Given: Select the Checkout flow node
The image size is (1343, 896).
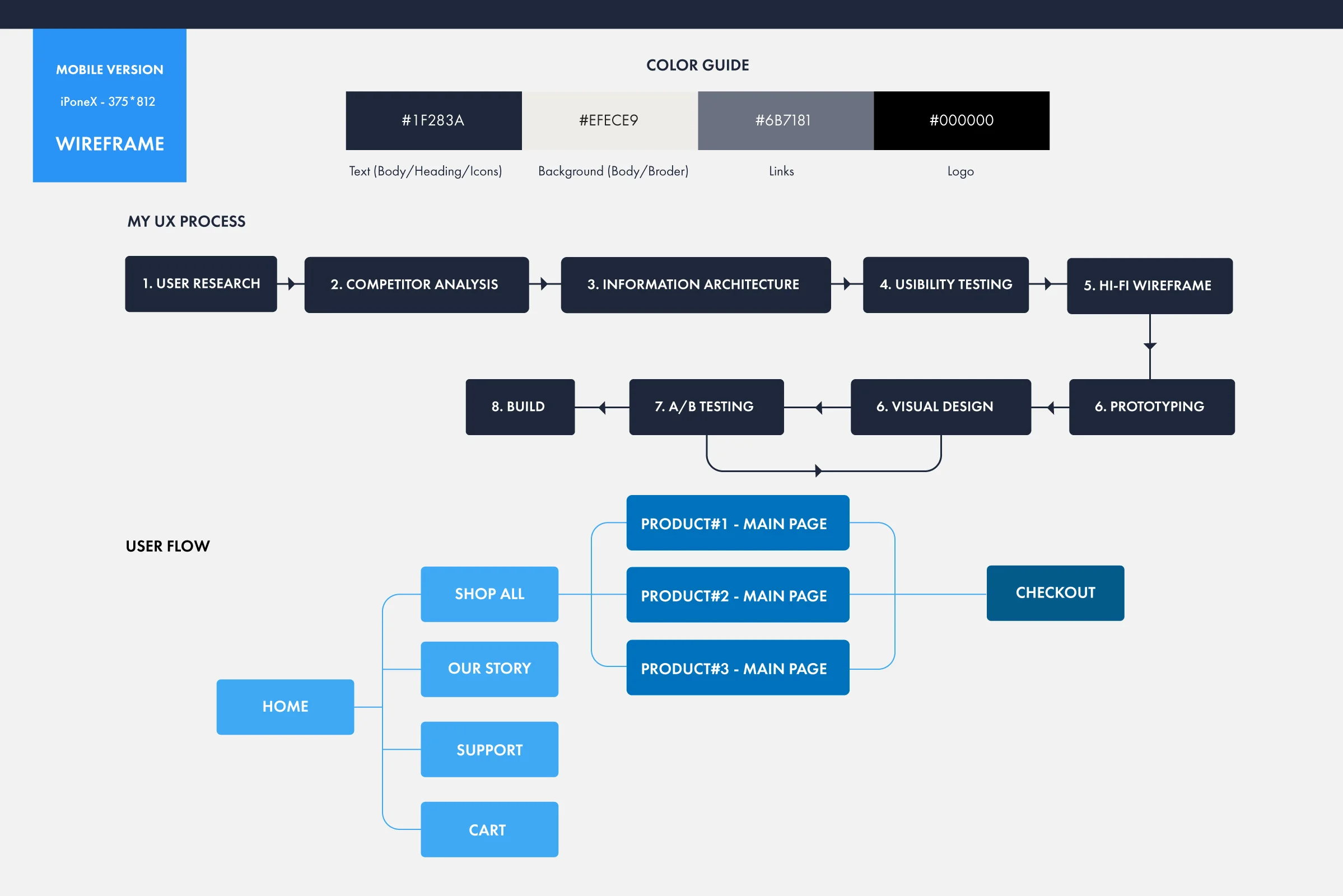Looking at the screenshot, I should pyautogui.click(x=1055, y=593).
